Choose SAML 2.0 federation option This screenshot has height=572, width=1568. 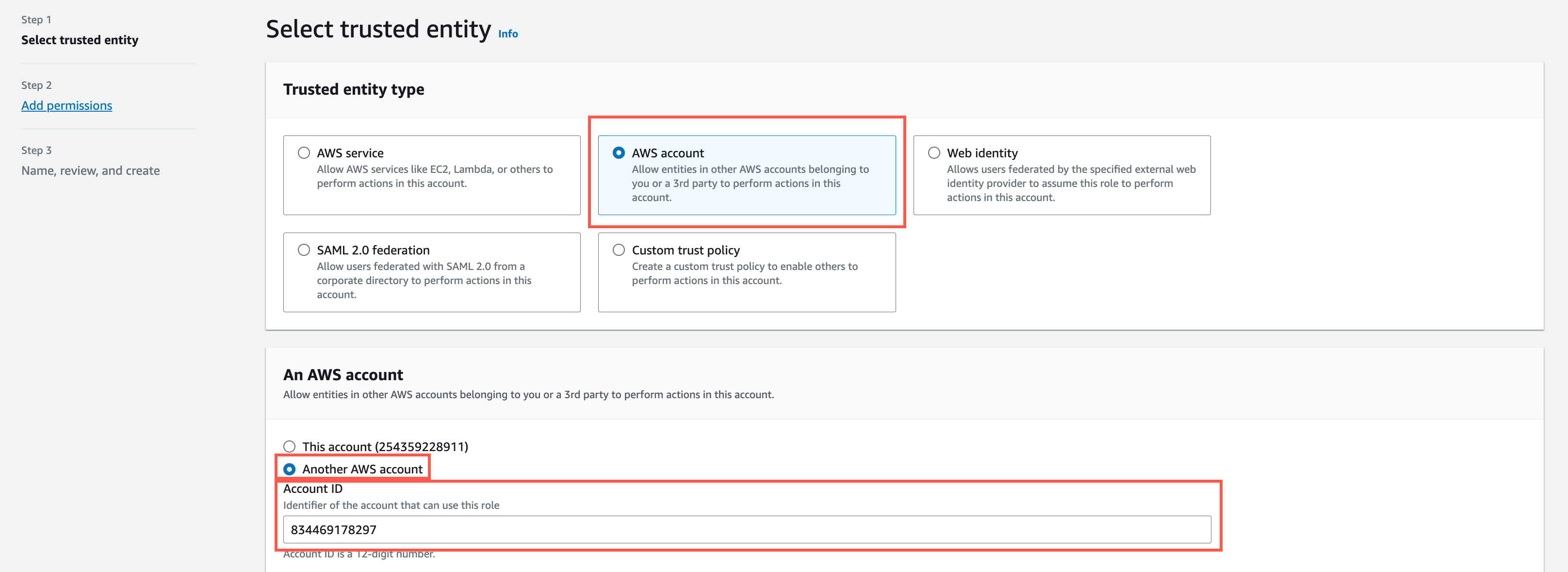point(304,250)
